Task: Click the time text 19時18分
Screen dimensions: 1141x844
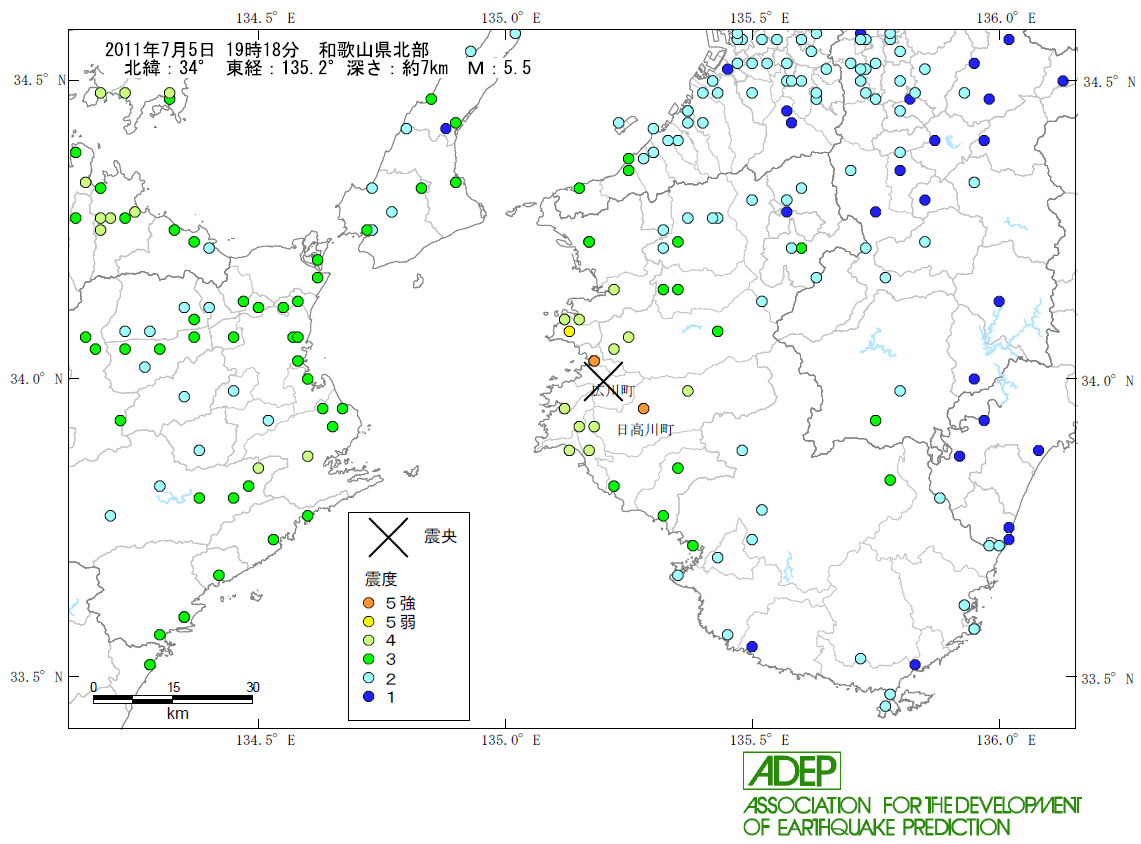Action: [x=262, y=50]
